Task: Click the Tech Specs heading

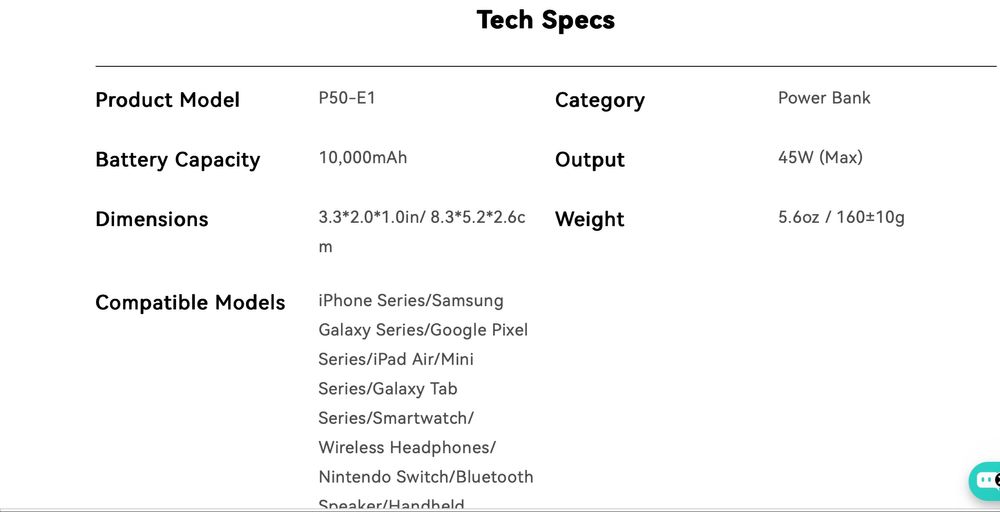Action: (x=545, y=20)
